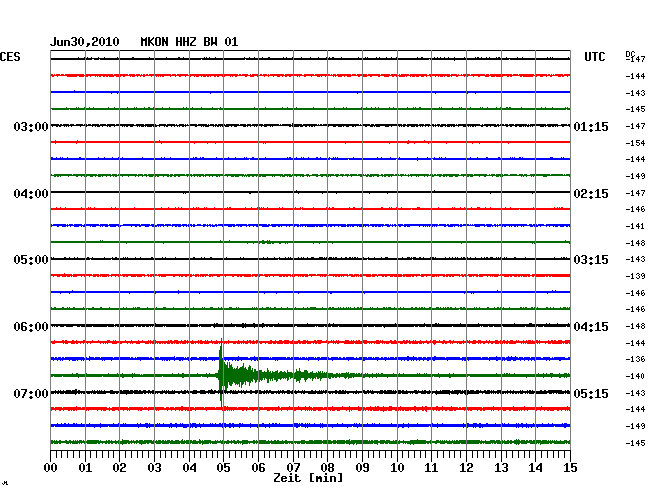Click the Zeit [min] axis title
The height and width of the screenshot is (494, 650).
point(308,478)
